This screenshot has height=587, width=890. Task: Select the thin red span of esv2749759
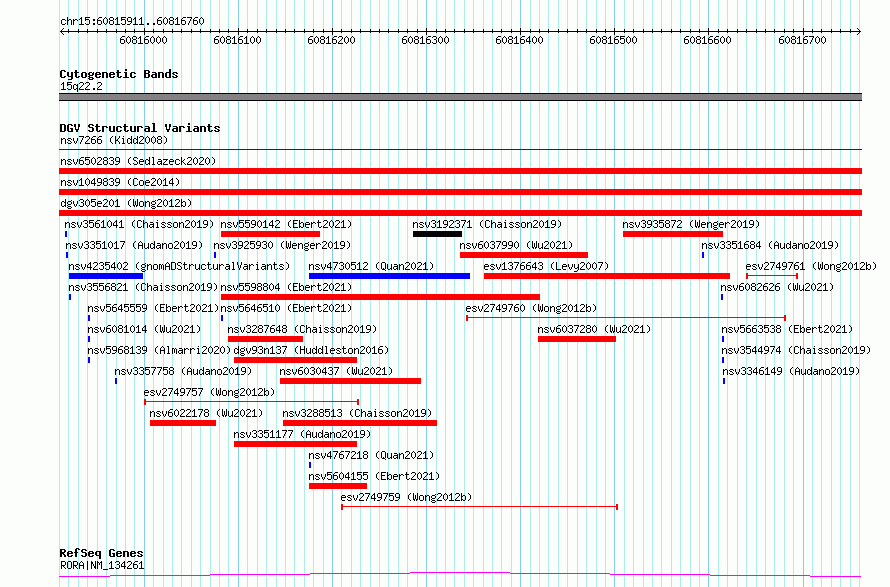click(480, 507)
